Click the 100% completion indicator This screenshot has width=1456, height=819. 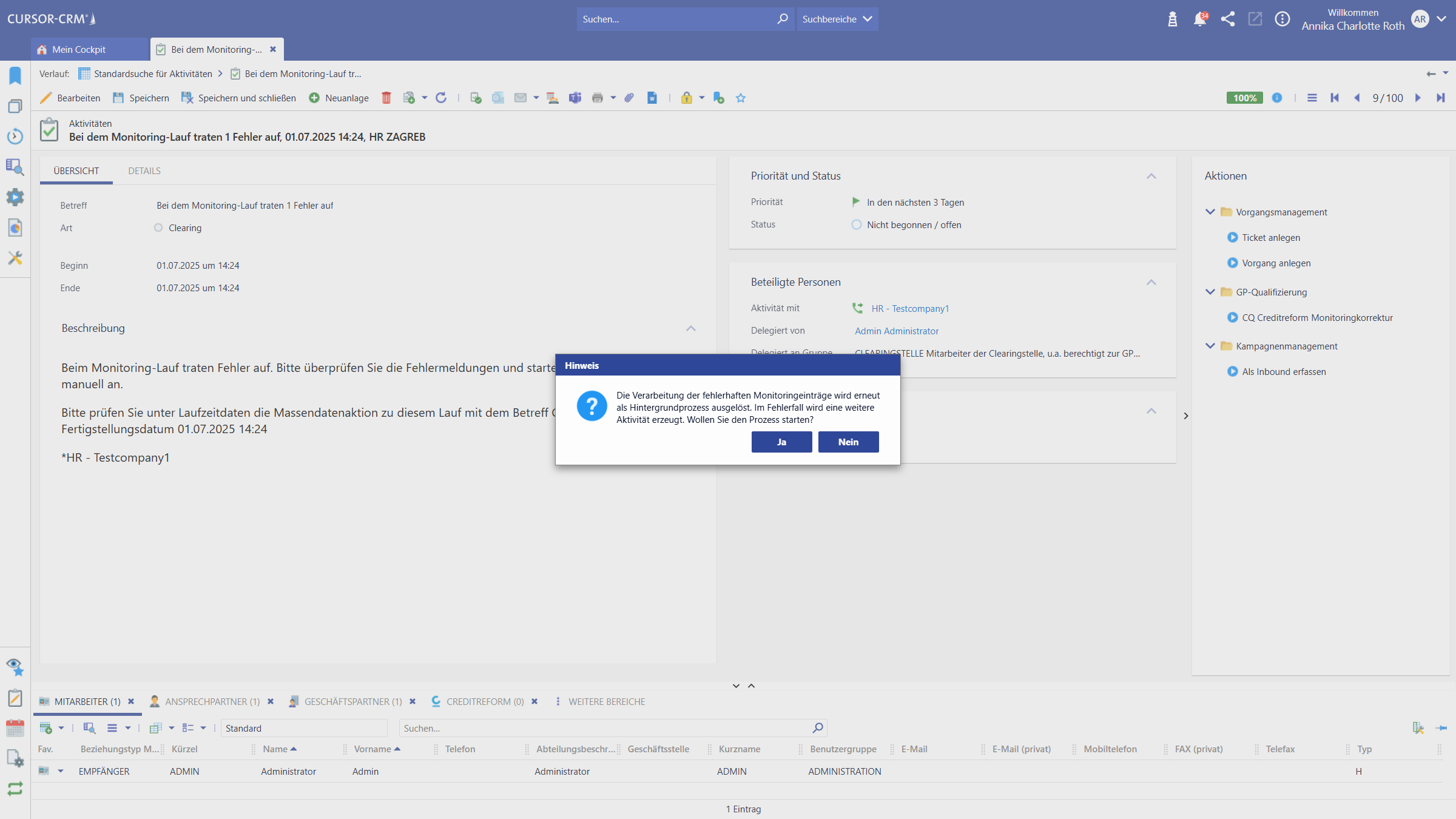point(1244,98)
